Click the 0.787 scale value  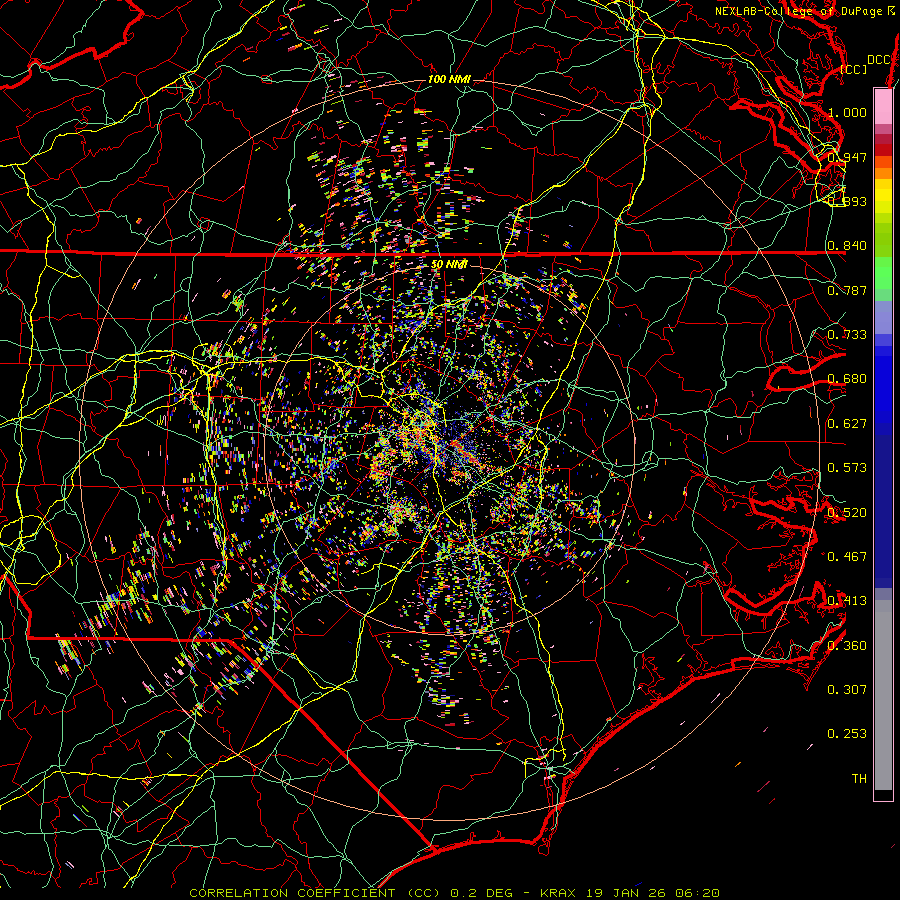coord(847,290)
